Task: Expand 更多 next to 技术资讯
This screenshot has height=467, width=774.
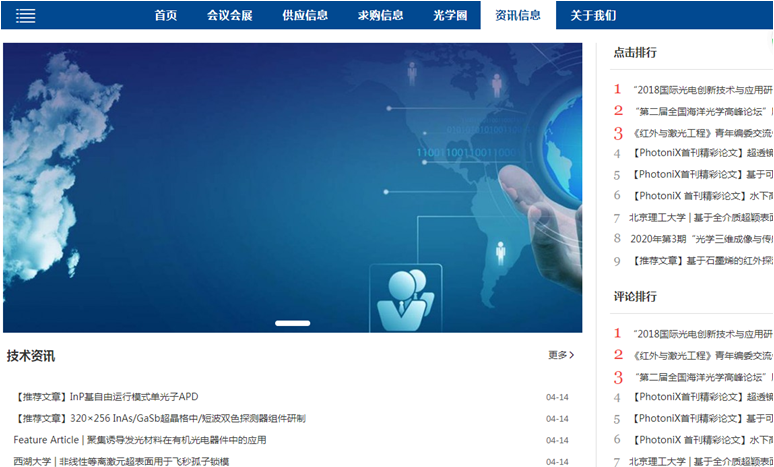Action: coord(560,355)
